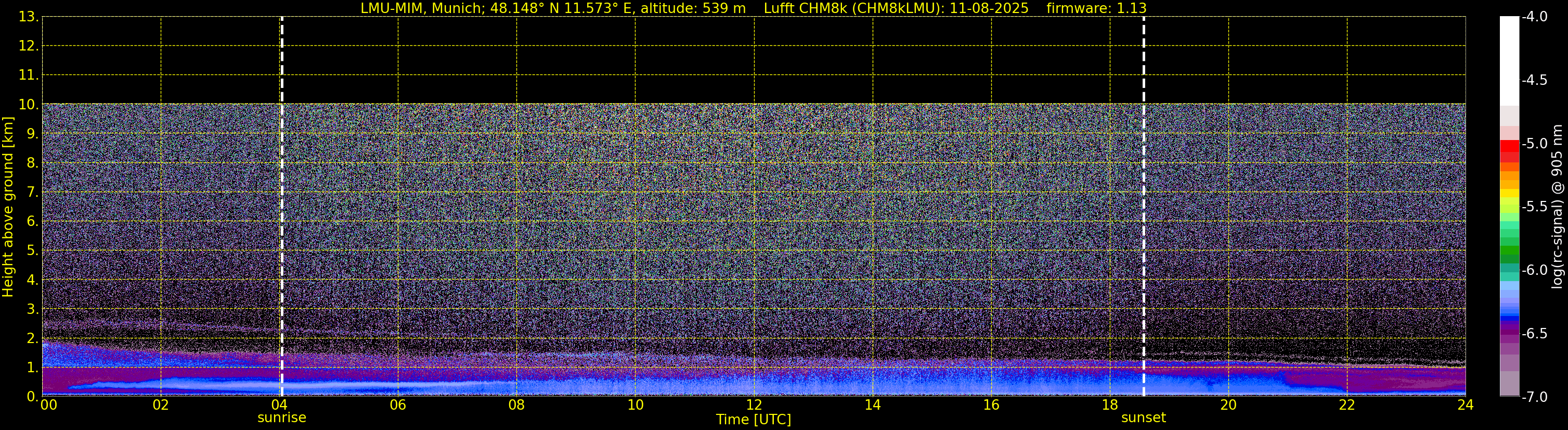Click the '12' time tick label
The height and width of the screenshot is (430, 1568).
(754, 405)
